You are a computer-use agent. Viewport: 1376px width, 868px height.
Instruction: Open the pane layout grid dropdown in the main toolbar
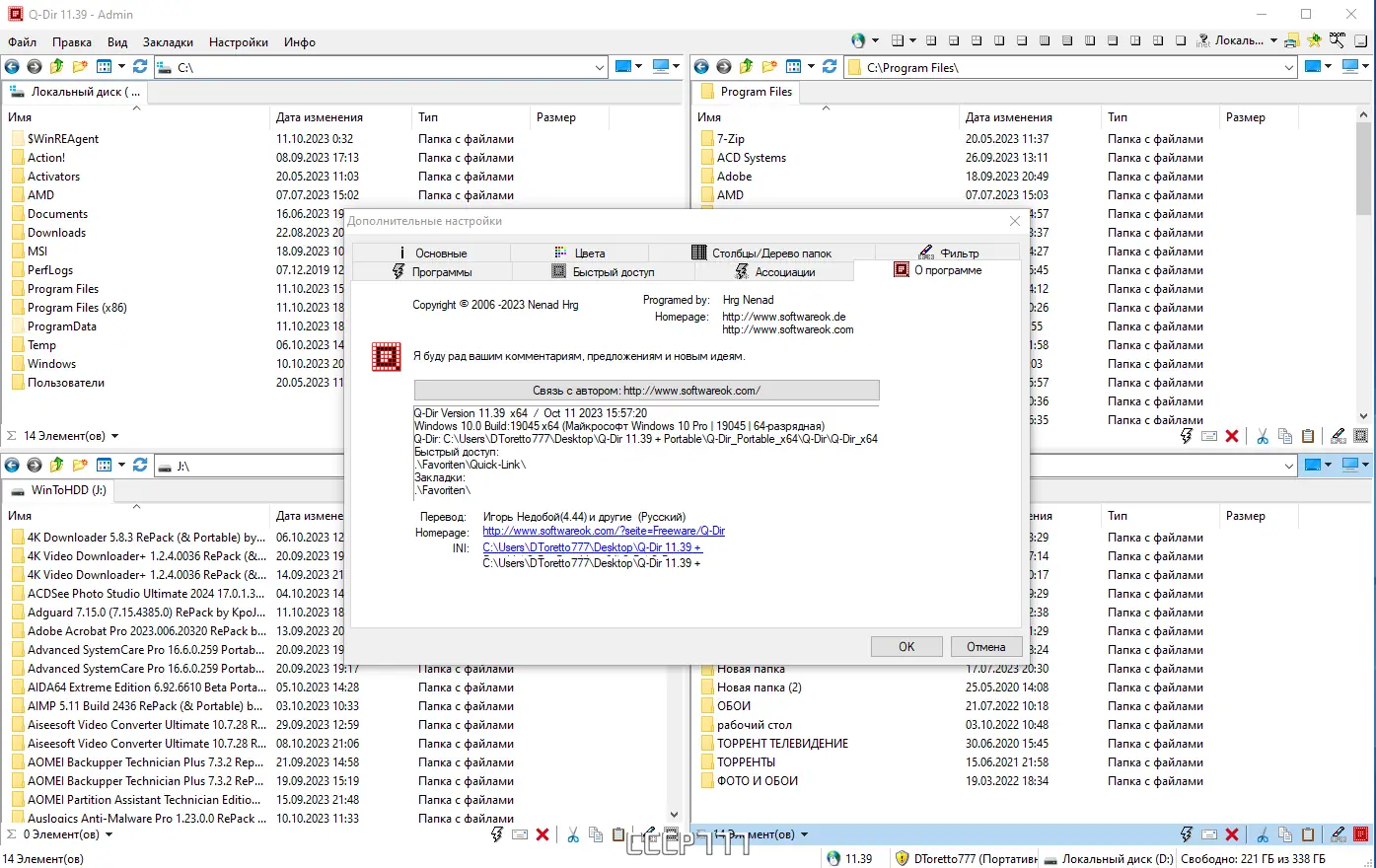[912, 40]
